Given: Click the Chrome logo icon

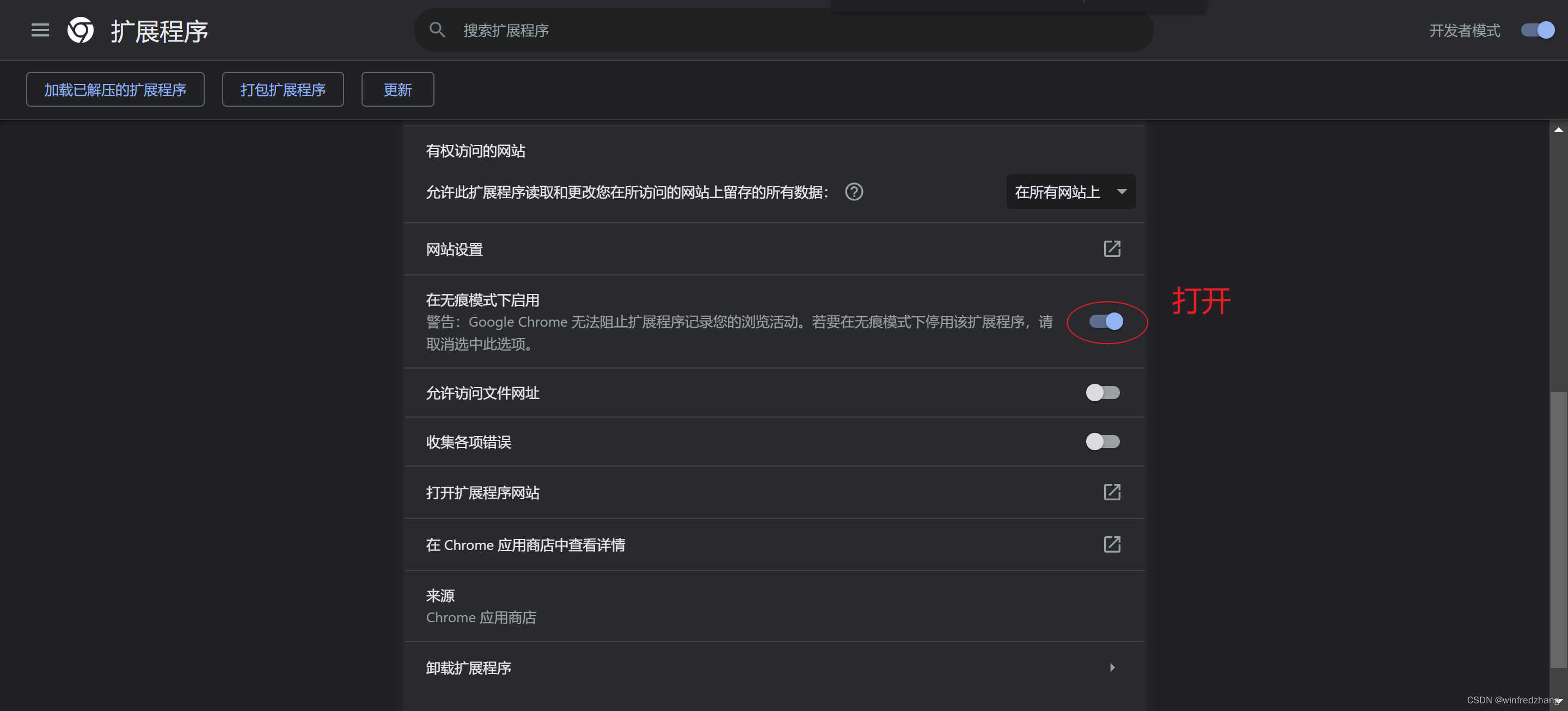Looking at the screenshot, I should pyautogui.click(x=81, y=30).
